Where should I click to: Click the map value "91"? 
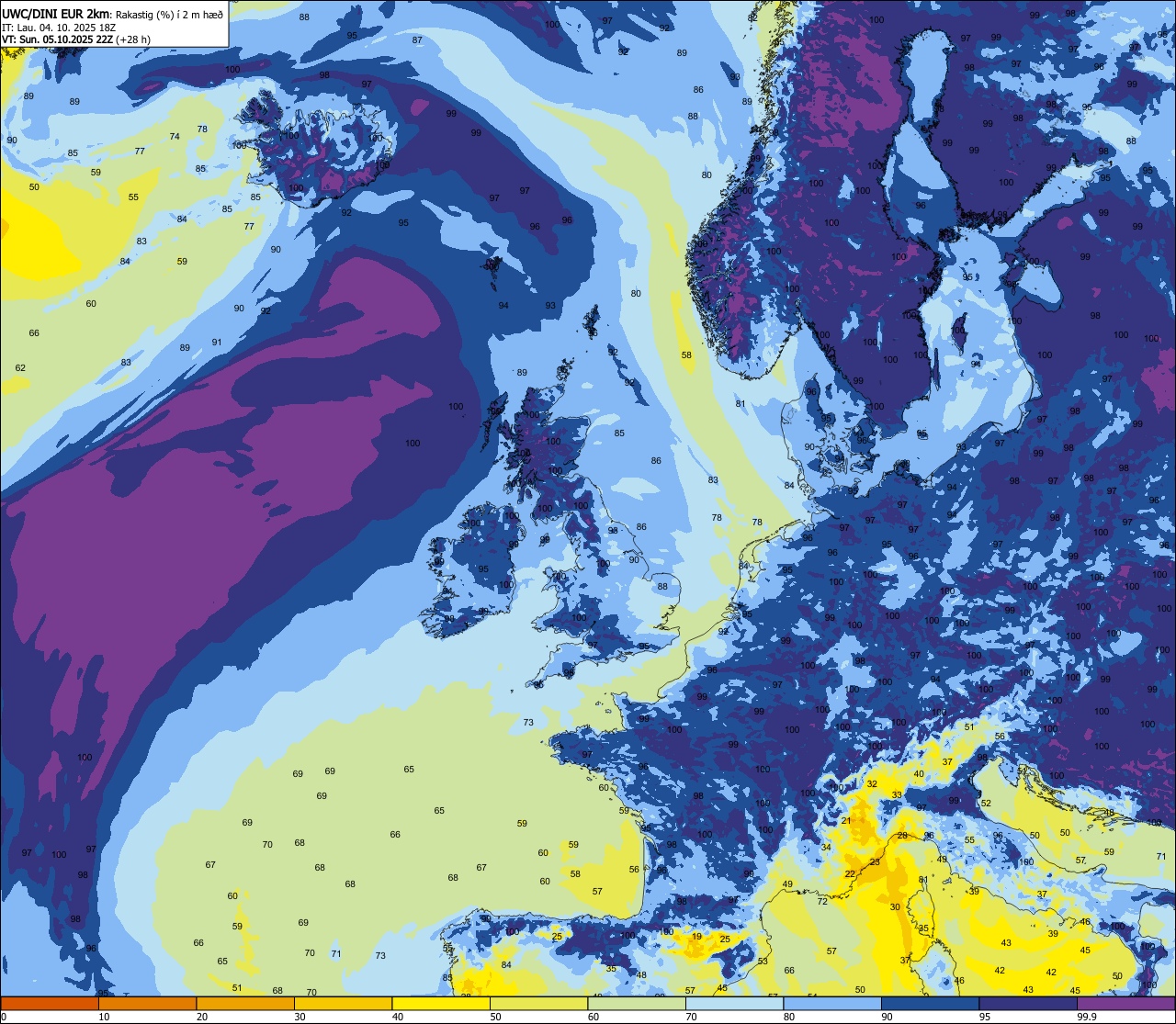[217, 342]
